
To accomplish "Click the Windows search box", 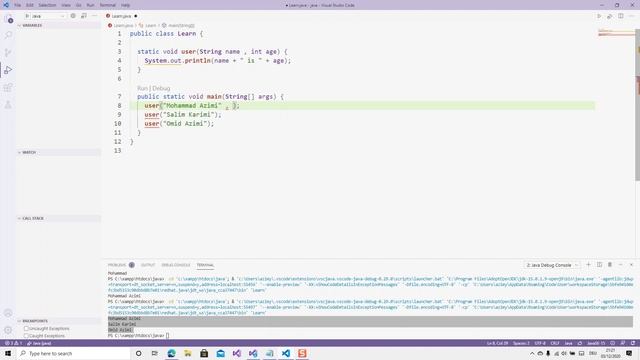I will pos(74,353).
